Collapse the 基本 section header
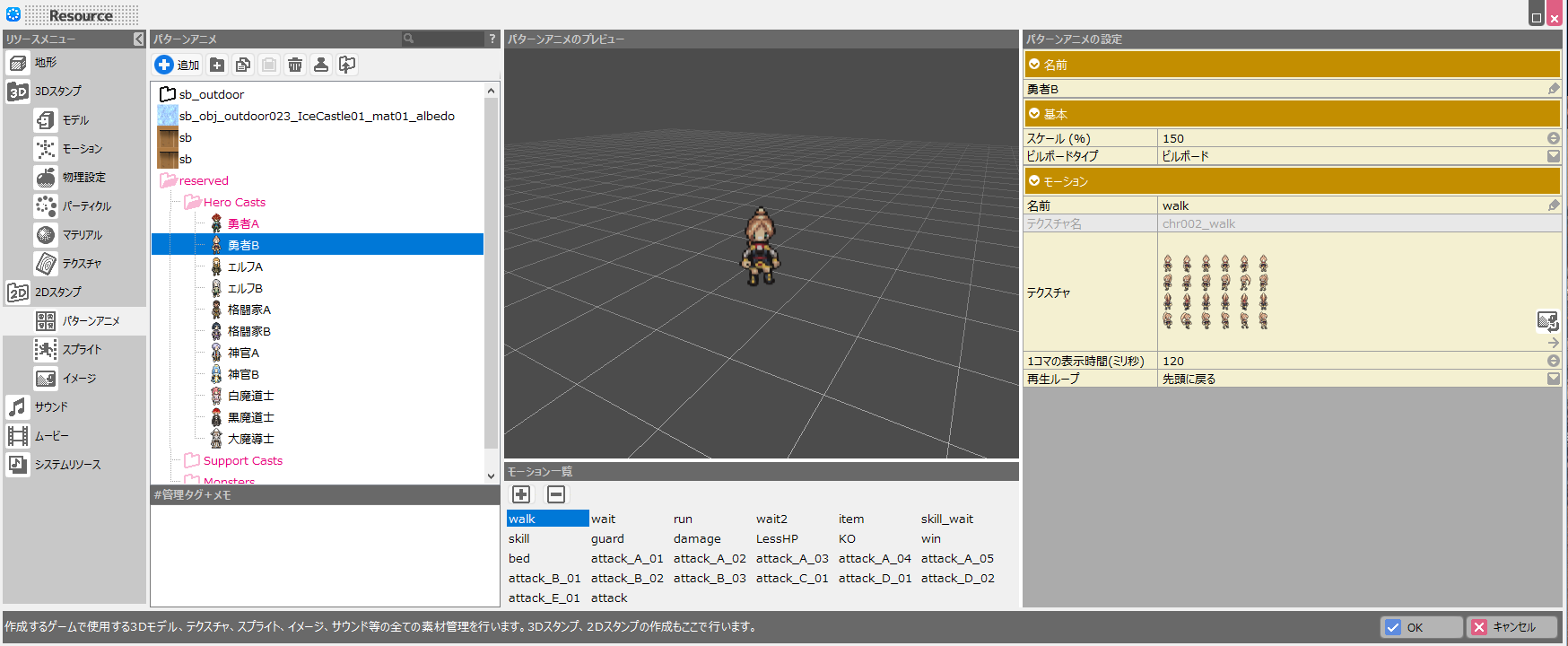 1034,114
